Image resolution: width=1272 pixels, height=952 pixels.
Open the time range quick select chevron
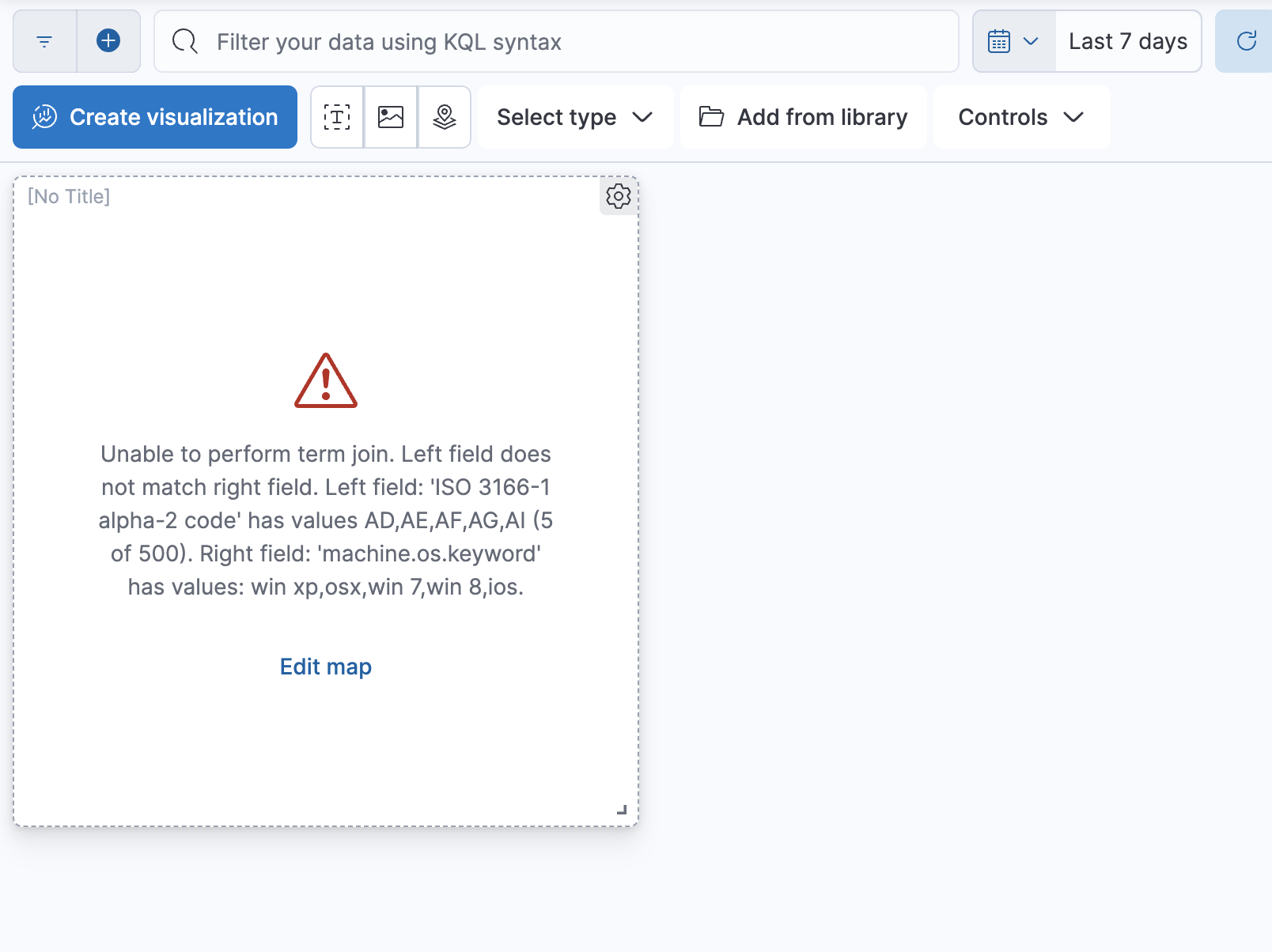1030,40
